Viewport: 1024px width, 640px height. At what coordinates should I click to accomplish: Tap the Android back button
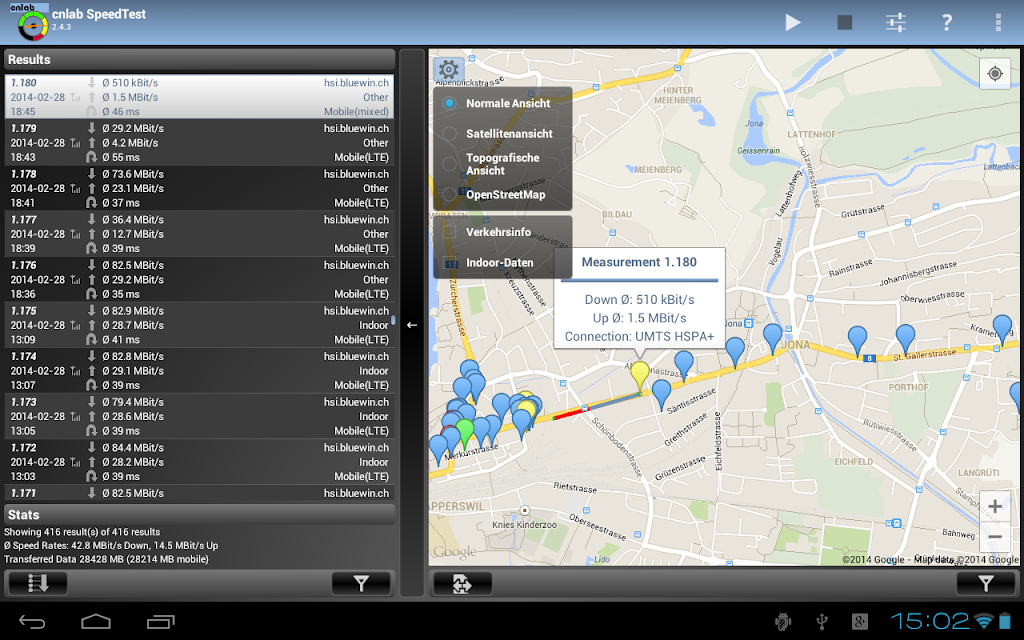click(31, 621)
